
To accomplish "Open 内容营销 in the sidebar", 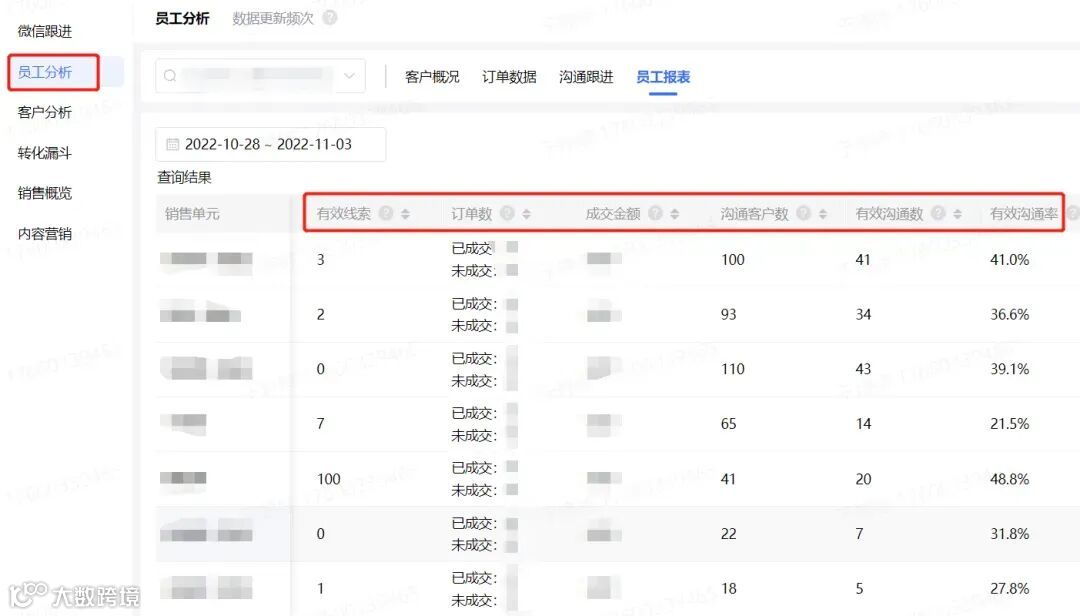I will pyautogui.click(x=45, y=234).
